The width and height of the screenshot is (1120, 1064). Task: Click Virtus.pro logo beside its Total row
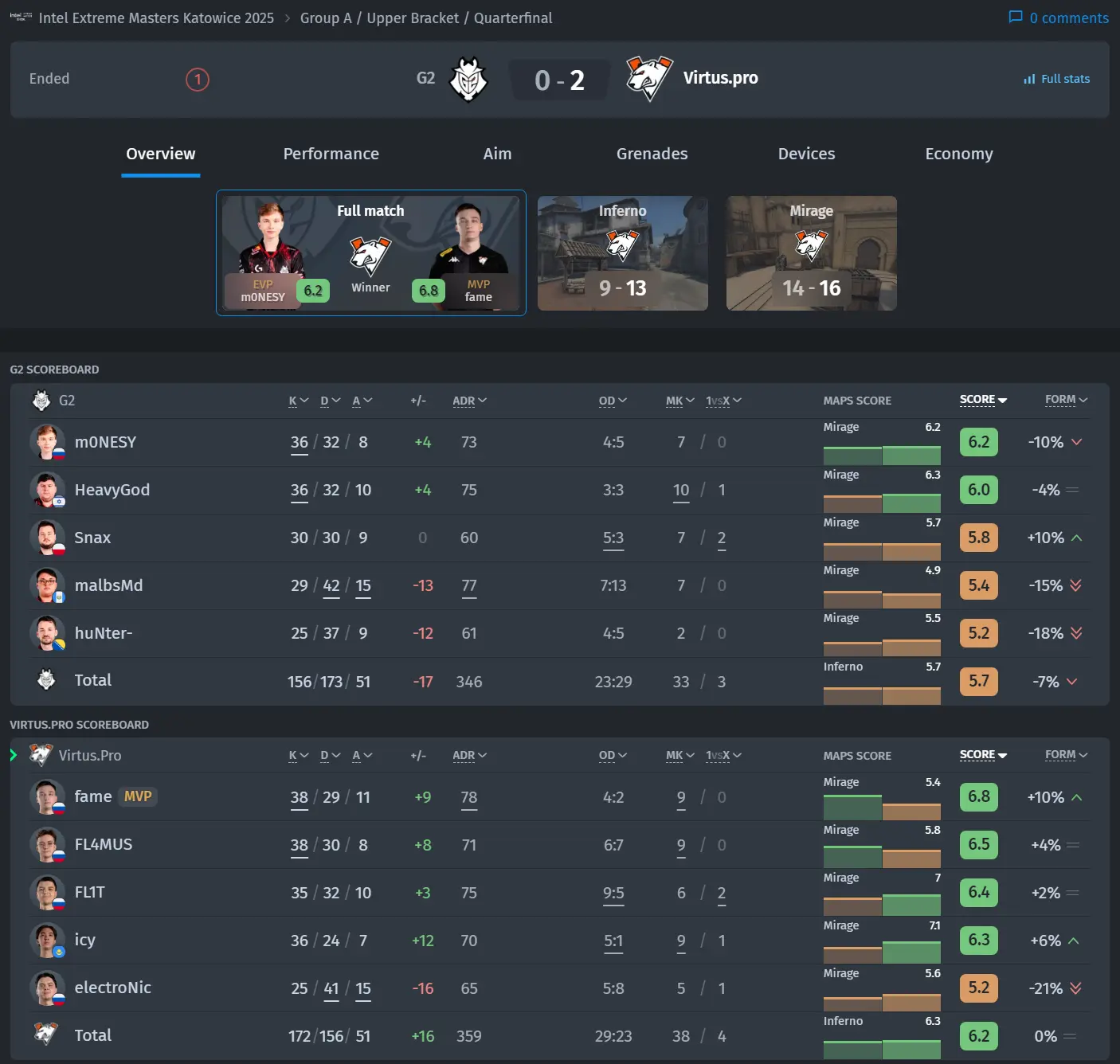point(45,1034)
